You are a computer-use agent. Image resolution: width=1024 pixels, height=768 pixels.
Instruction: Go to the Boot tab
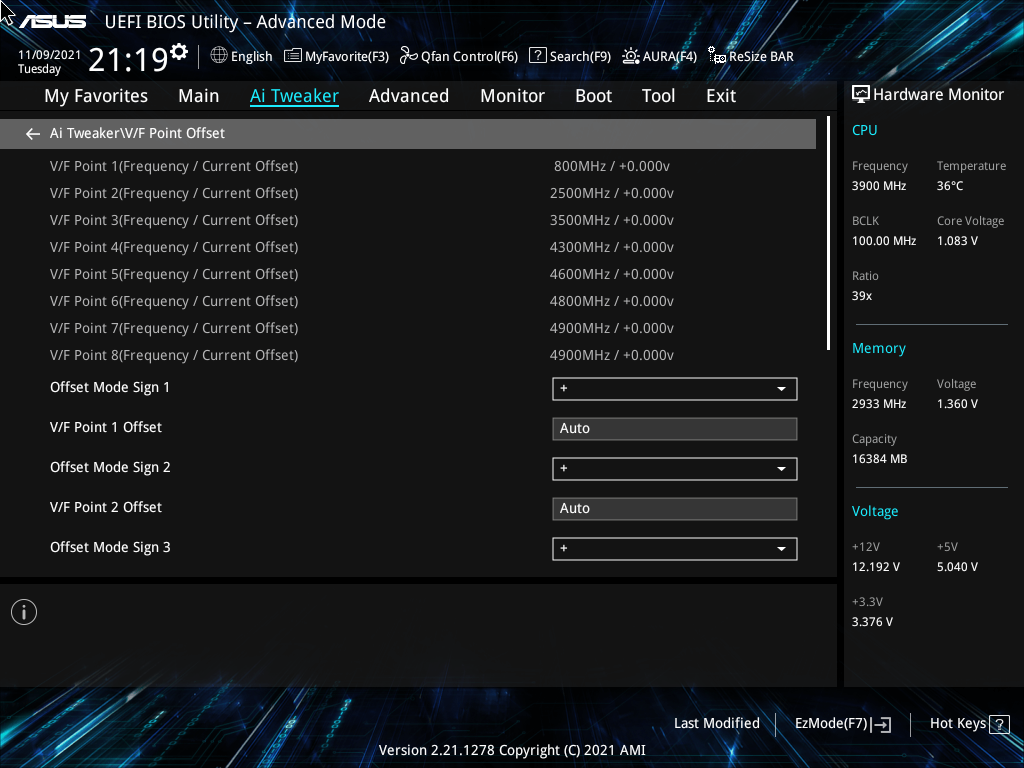click(594, 96)
